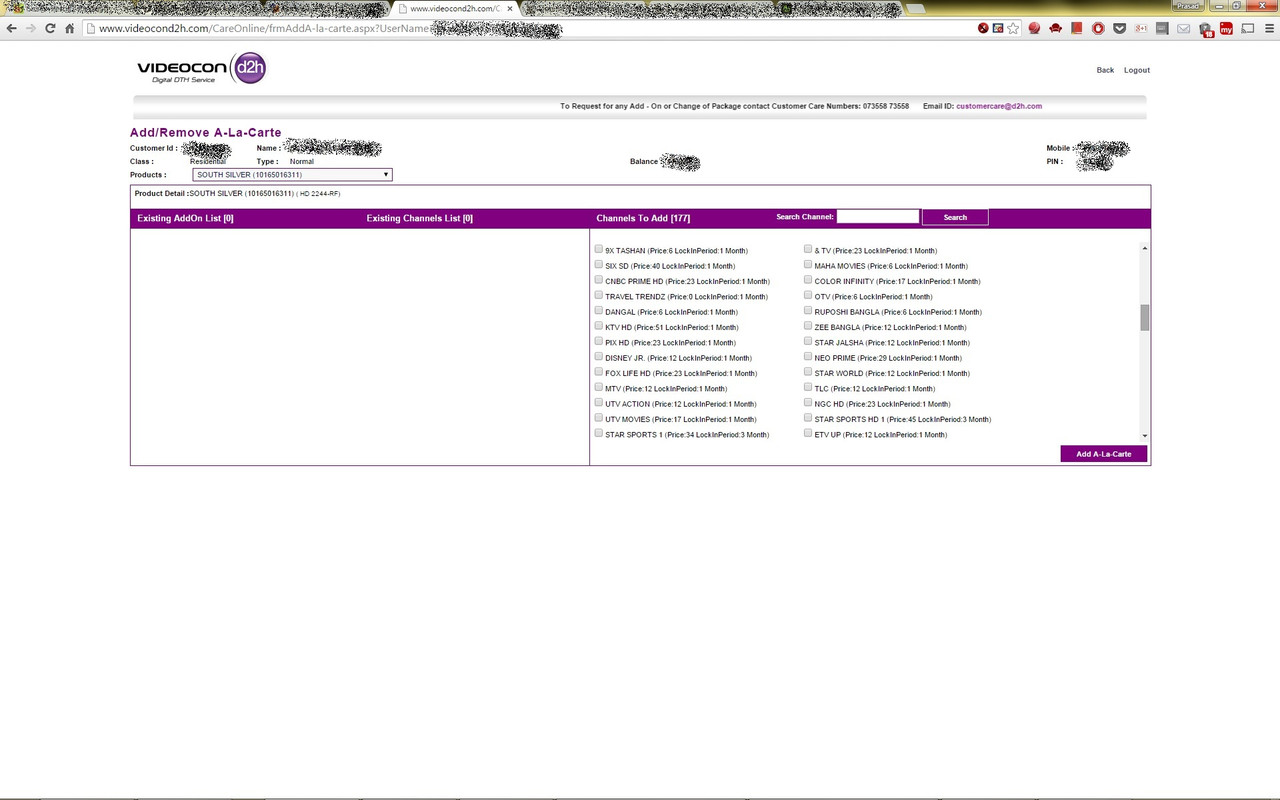The height and width of the screenshot is (800, 1280).
Task: Select the & TV channel checkbox
Action: tap(808, 249)
